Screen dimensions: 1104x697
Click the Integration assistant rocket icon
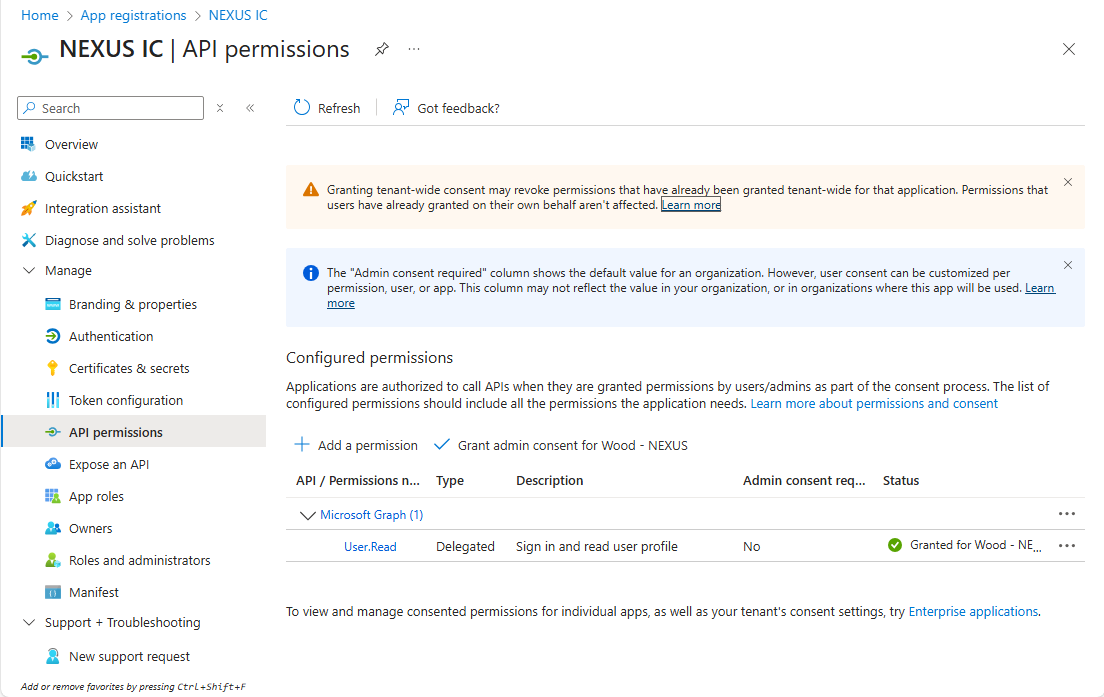pyautogui.click(x=28, y=208)
